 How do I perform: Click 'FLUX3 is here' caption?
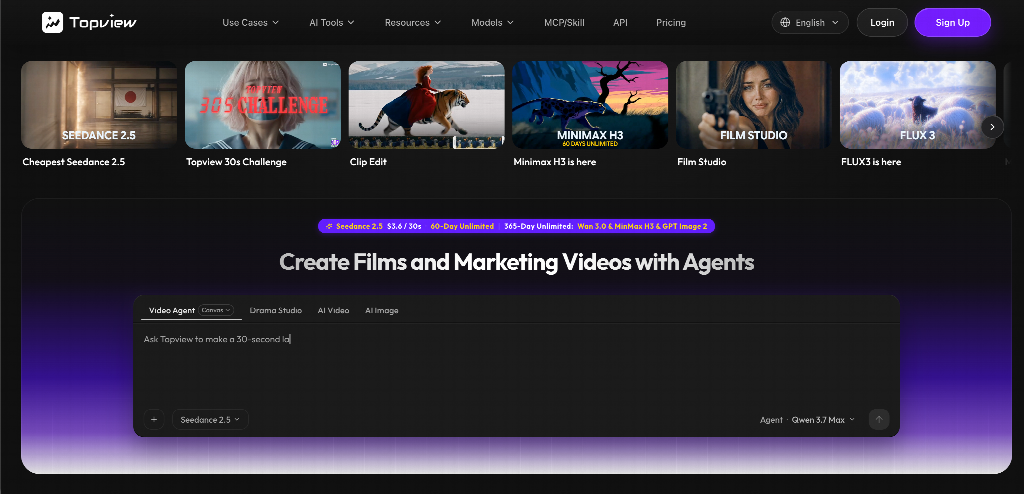(x=871, y=161)
